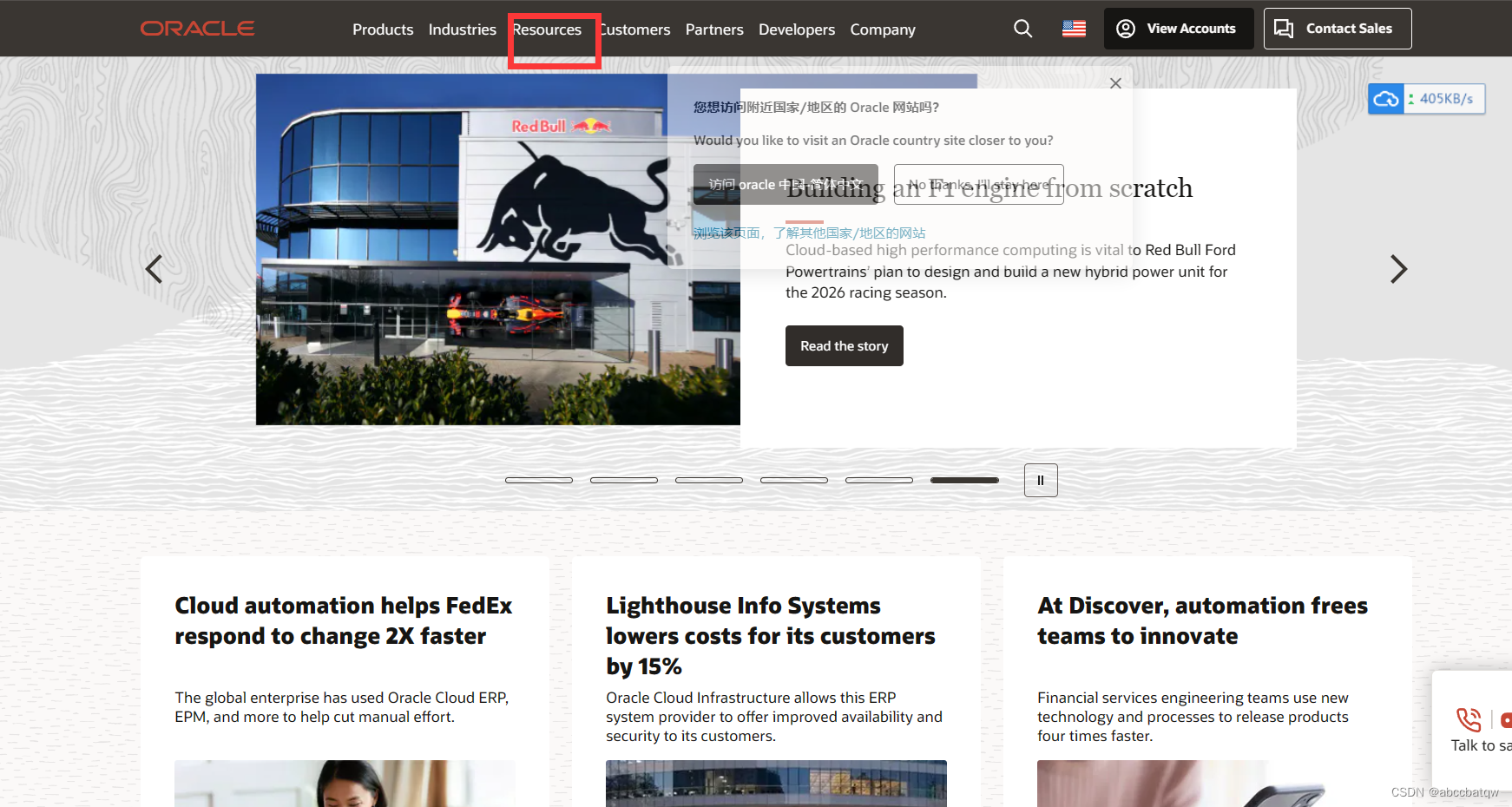The width and height of the screenshot is (1512, 807).
Task: Pause the carousel autoplay
Action: tap(1041, 480)
